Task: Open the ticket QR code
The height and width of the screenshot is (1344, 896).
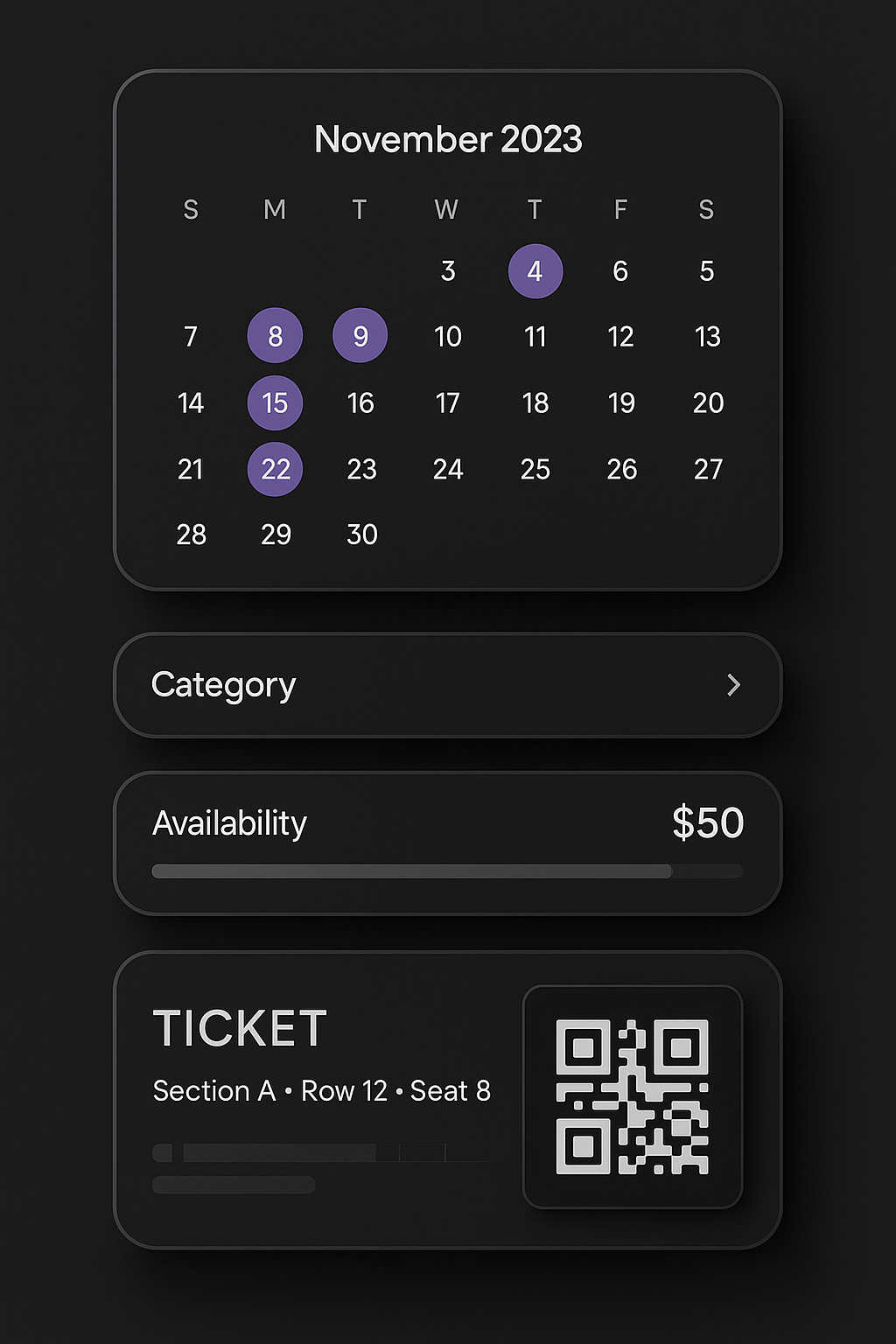Action: (632, 1096)
